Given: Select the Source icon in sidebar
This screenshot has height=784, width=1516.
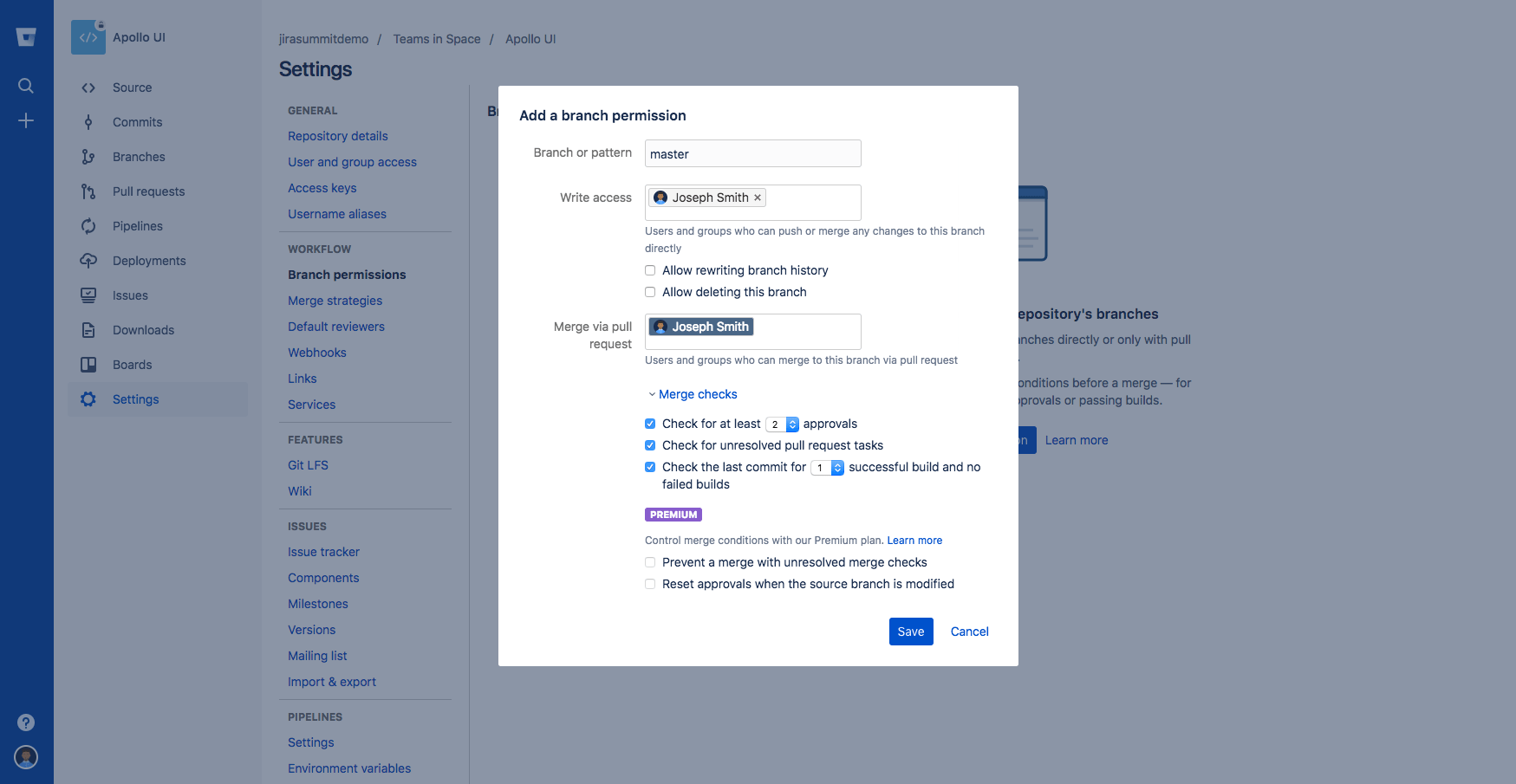Looking at the screenshot, I should pyautogui.click(x=88, y=87).
